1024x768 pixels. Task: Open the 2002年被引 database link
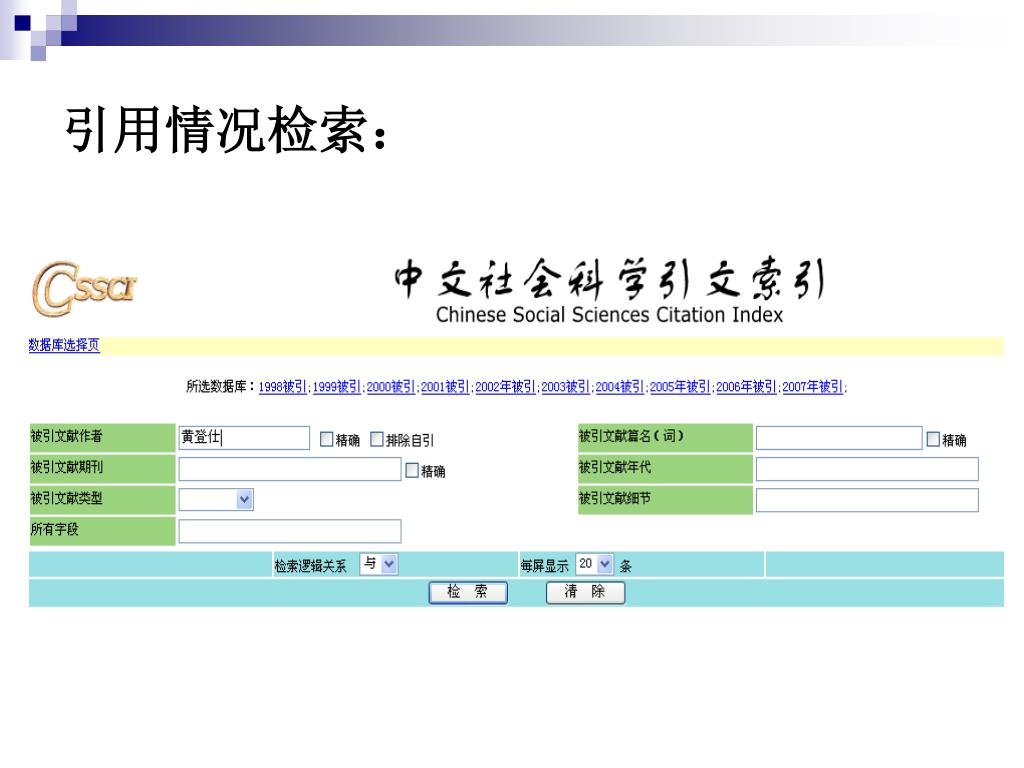pyautogui.click(x=505, y=387)
